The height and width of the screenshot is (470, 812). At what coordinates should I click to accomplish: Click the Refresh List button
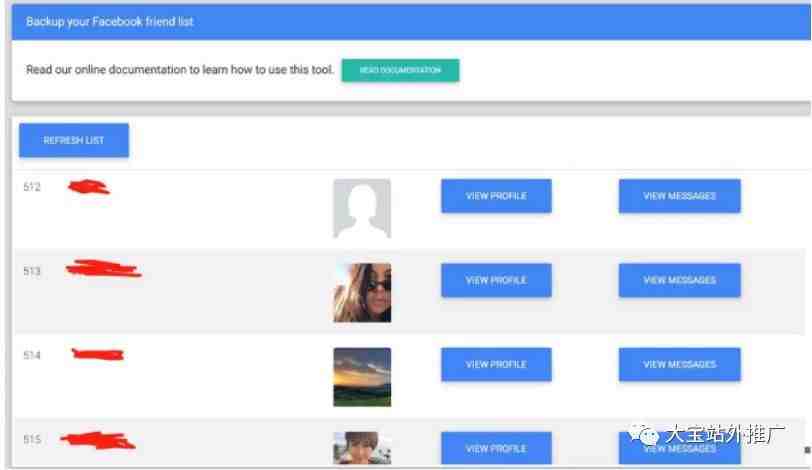tap(74, 140)
